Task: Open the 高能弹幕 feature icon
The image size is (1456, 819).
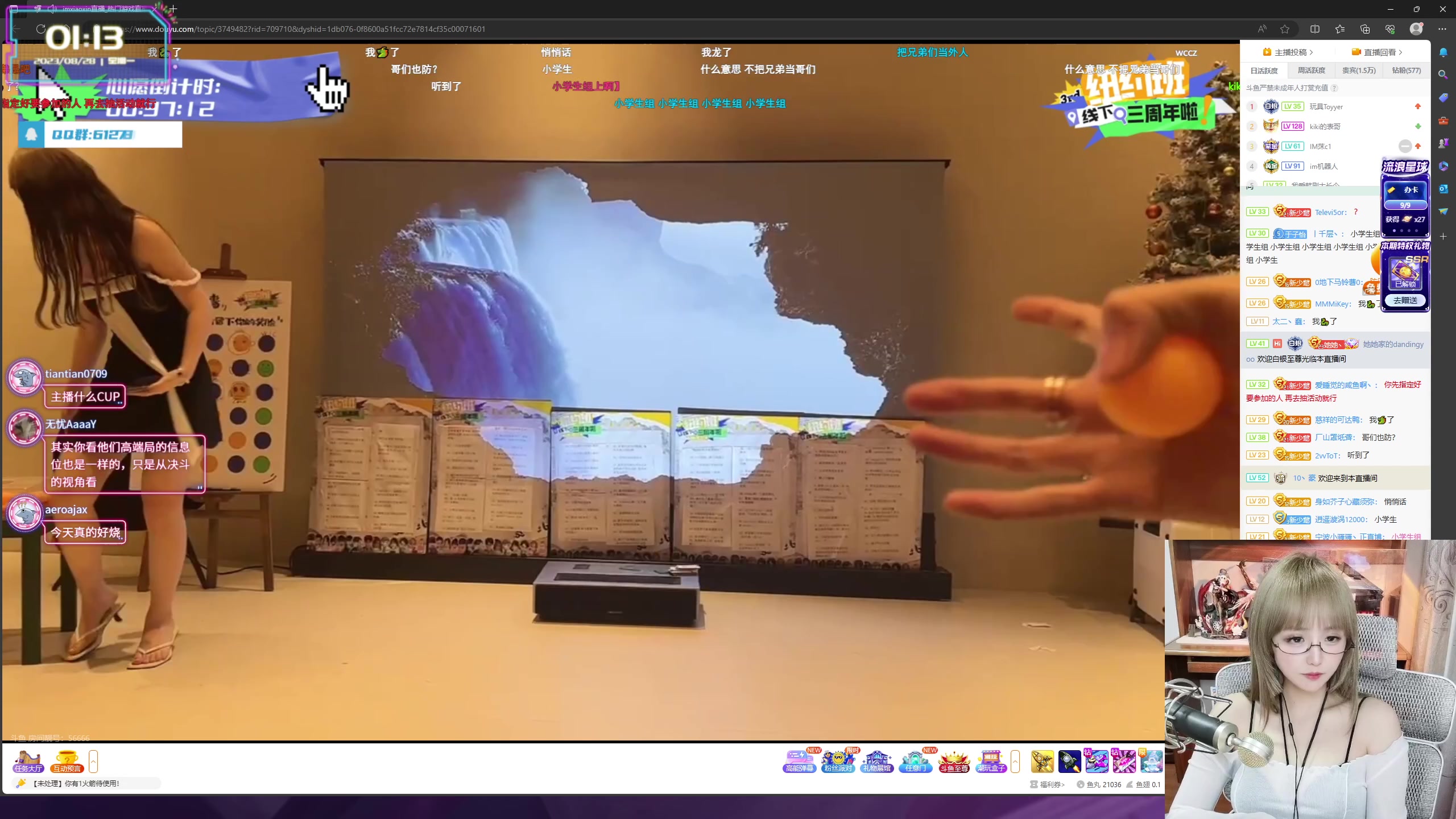Action: pyautogui.click(x=799, y=760)
